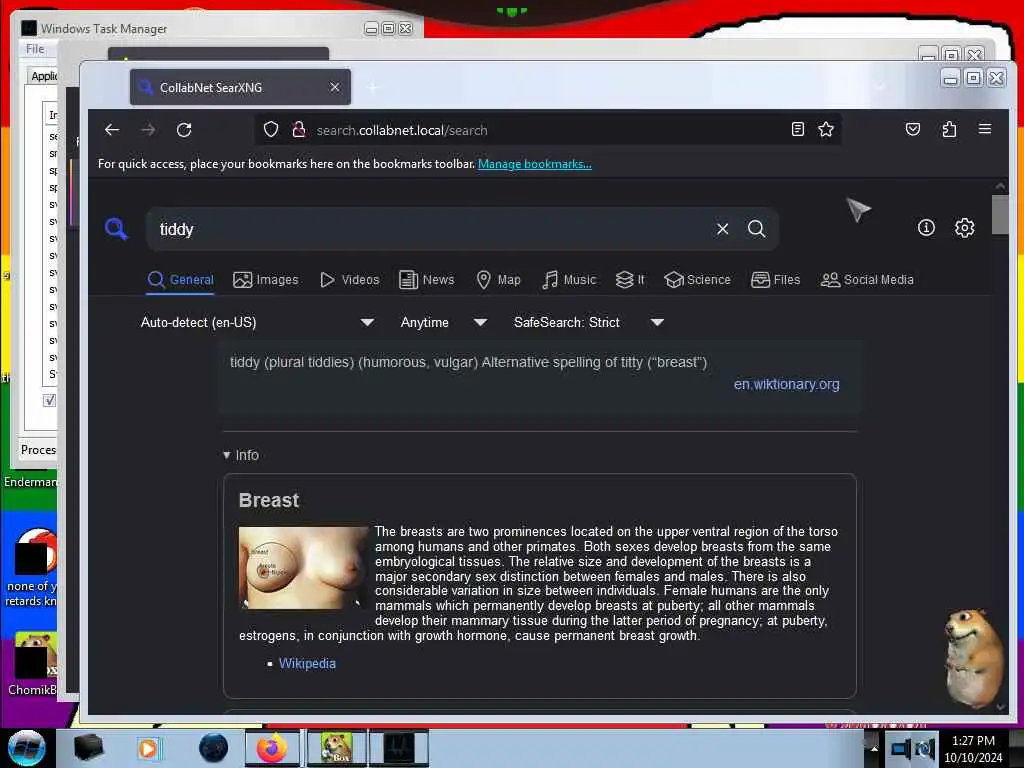
Task: Open the File menu in Task Manager
Action: pos(35,49)
